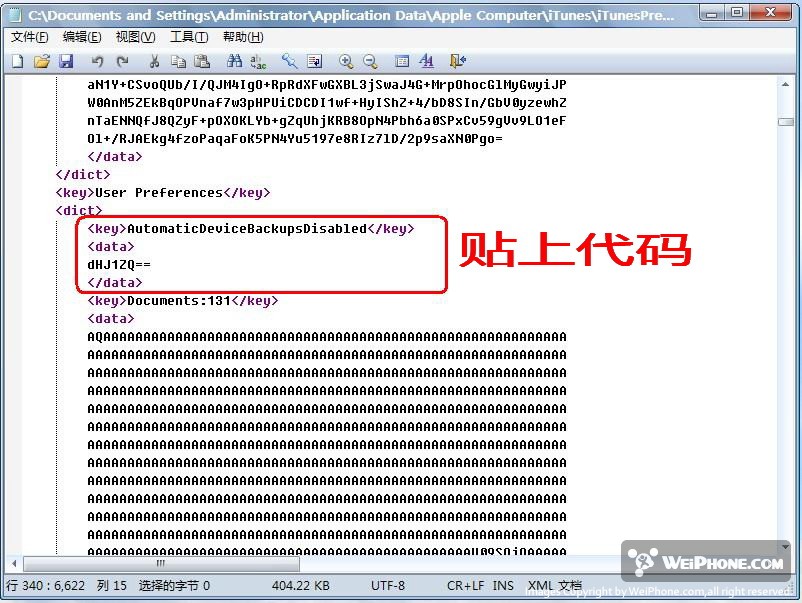Click the 'INS' insert mode indicator
Image resolution: width=802 pixels, height=603 pixels.
[503, 586]
